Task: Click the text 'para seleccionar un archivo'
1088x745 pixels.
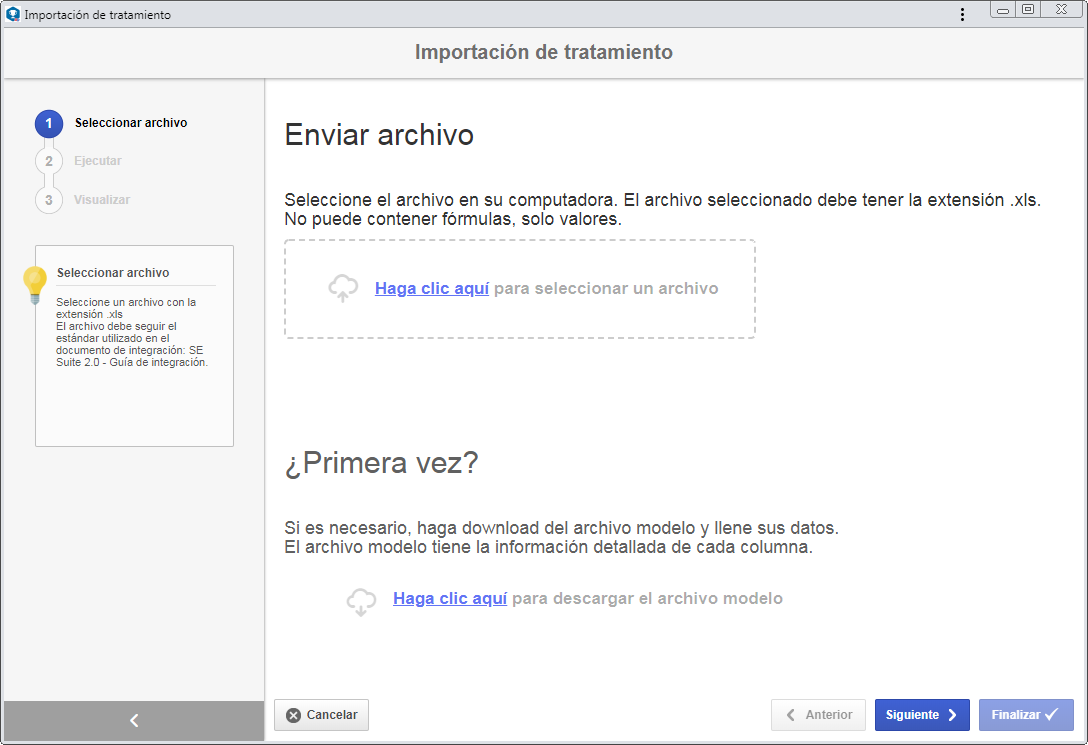Action: [x=606, y=289]
